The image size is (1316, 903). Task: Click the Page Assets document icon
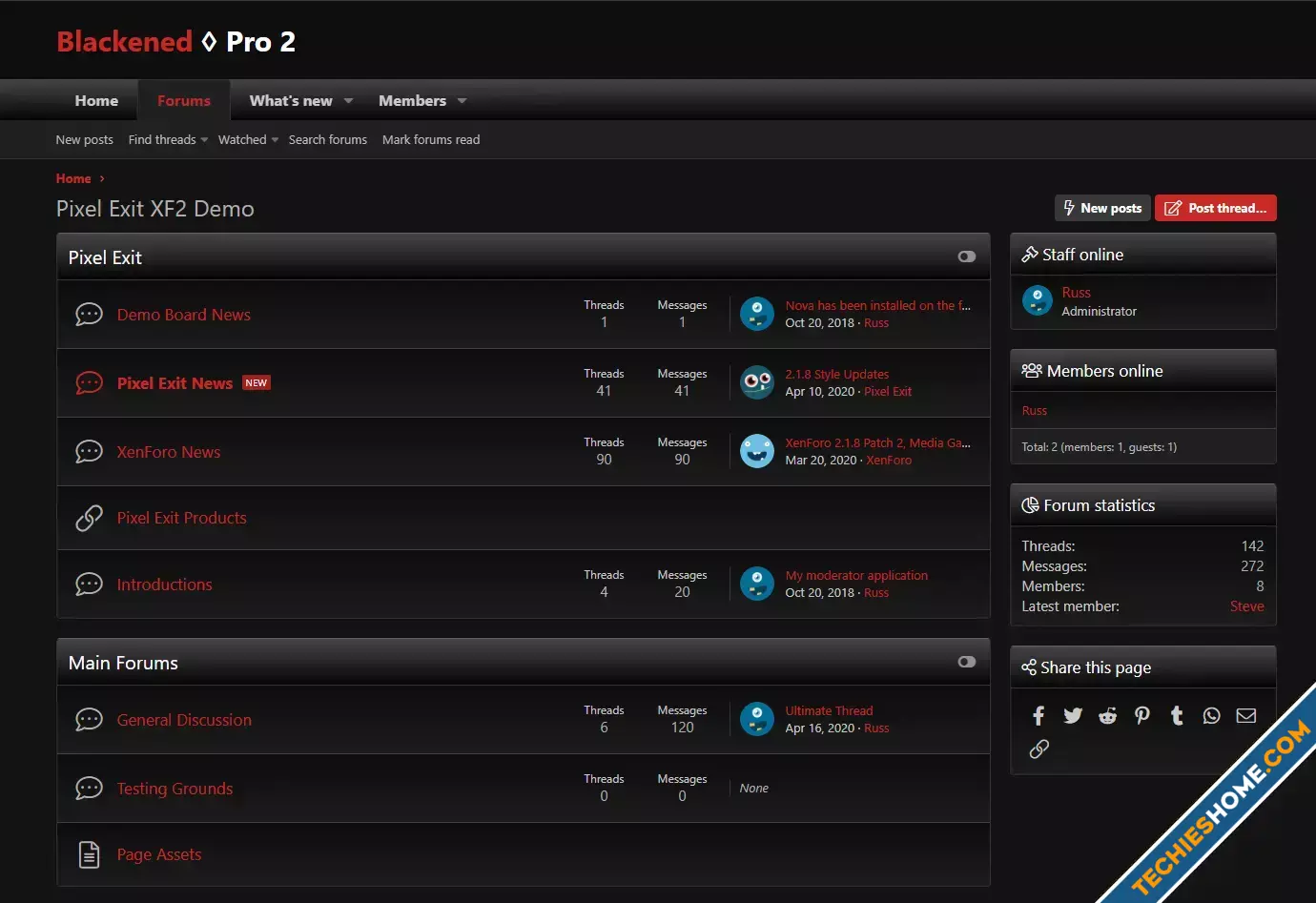[89, 854]
